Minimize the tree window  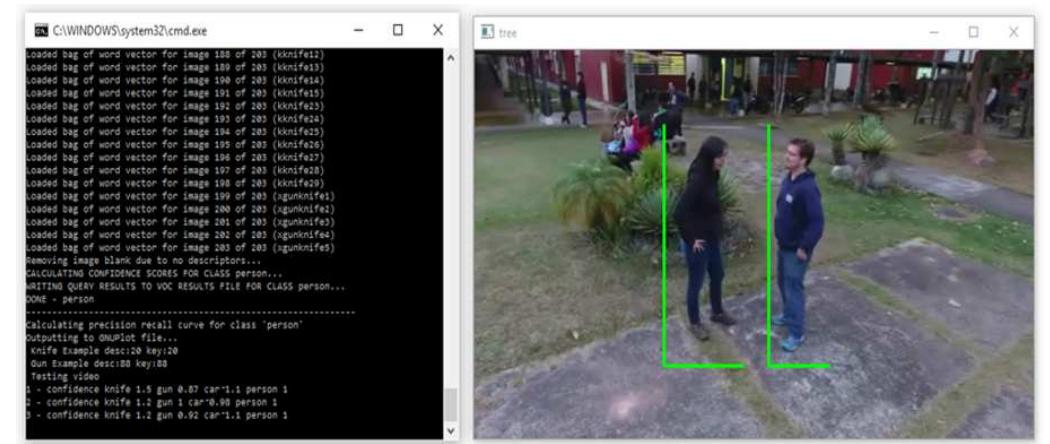(x=934, y=32)
